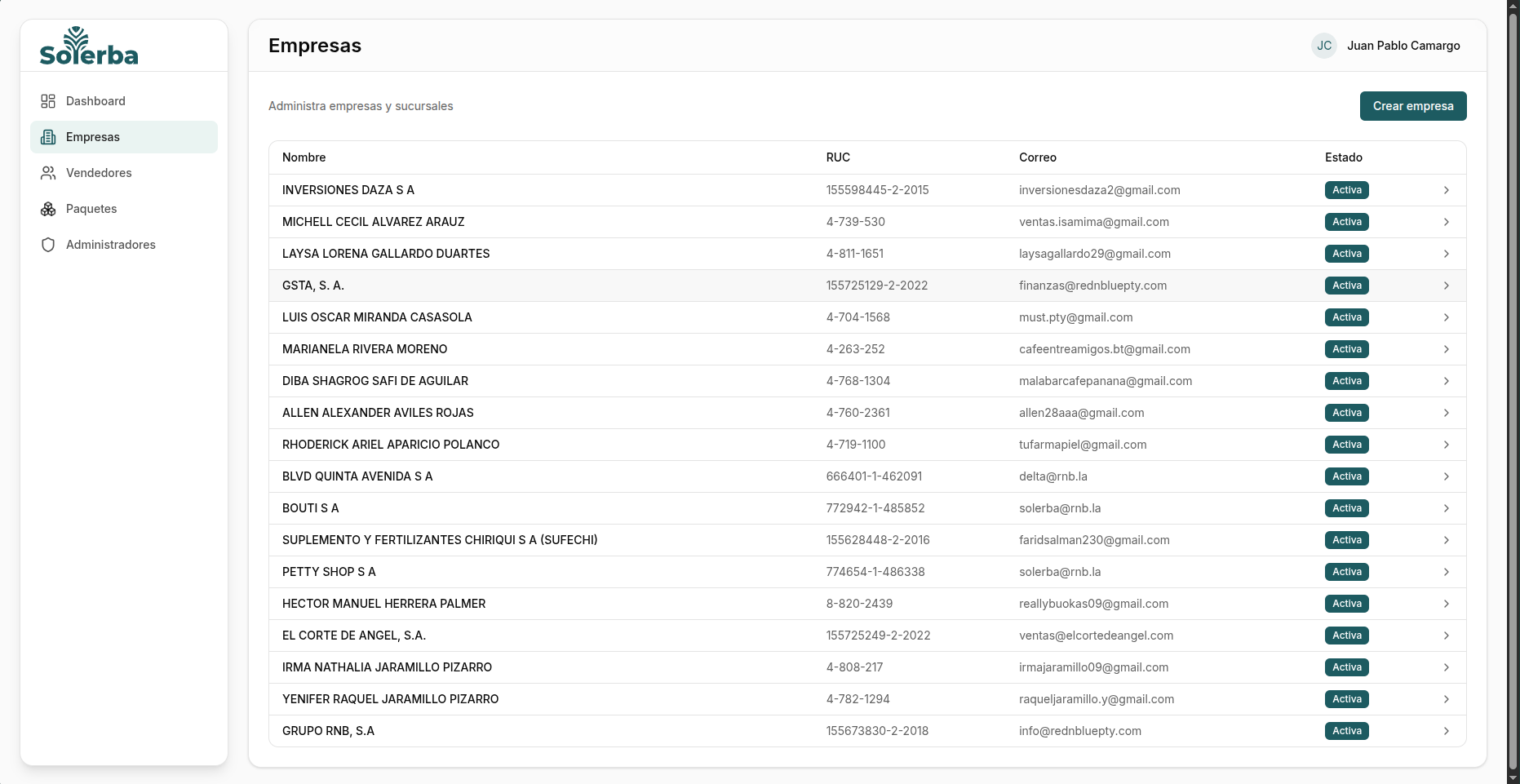Click the JC user avatar
The width and height of the screenshot is (1520, 784).
[x=1323, y=46]
